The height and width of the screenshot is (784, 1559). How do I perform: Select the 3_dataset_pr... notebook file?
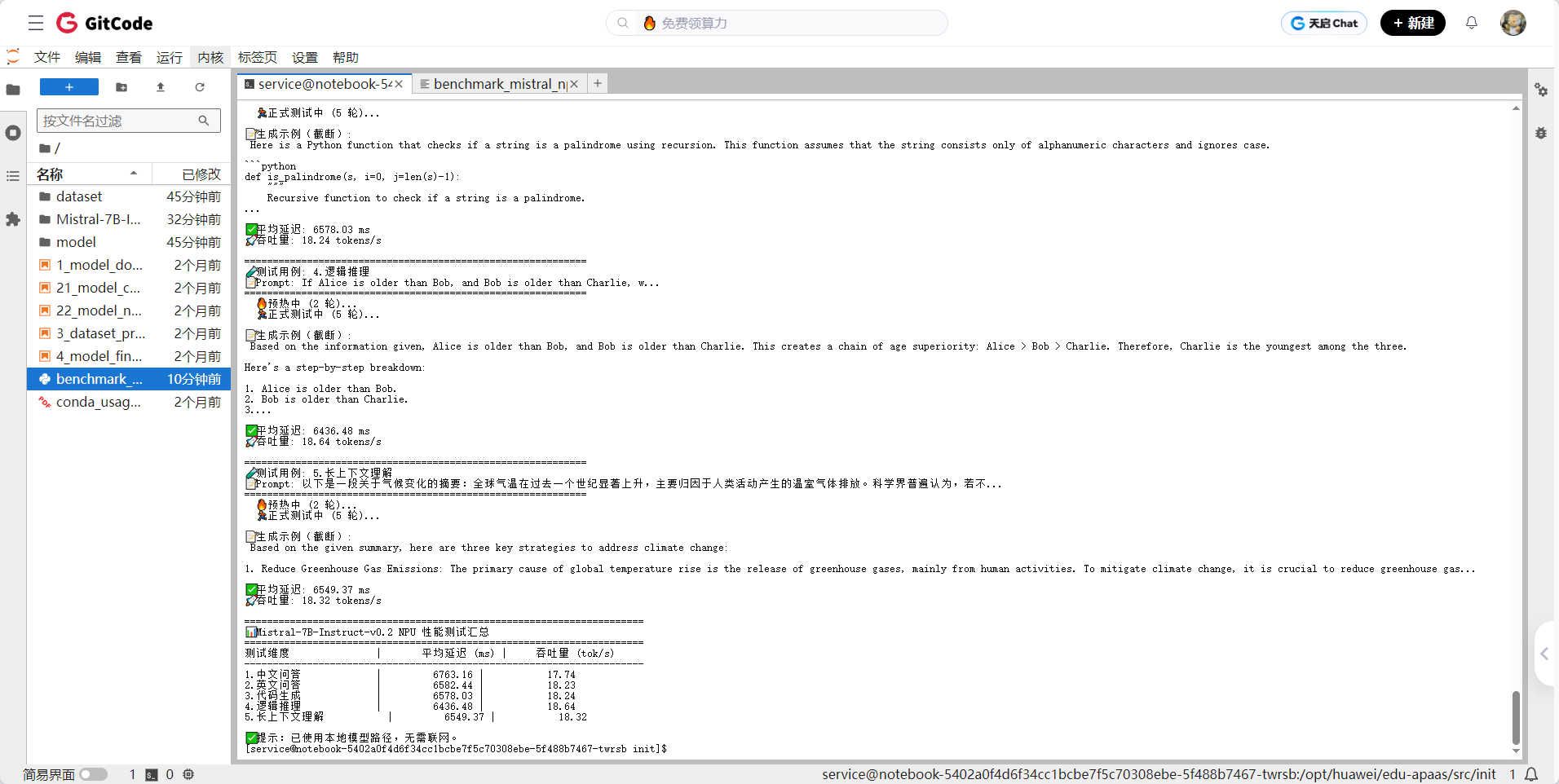point(129,333)
